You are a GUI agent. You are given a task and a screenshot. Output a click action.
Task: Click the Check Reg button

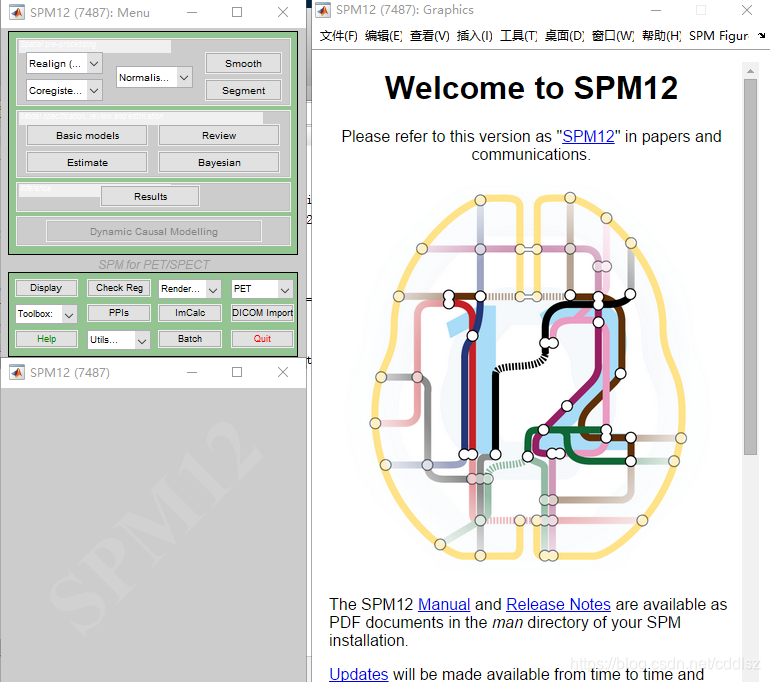coord(119,288)
